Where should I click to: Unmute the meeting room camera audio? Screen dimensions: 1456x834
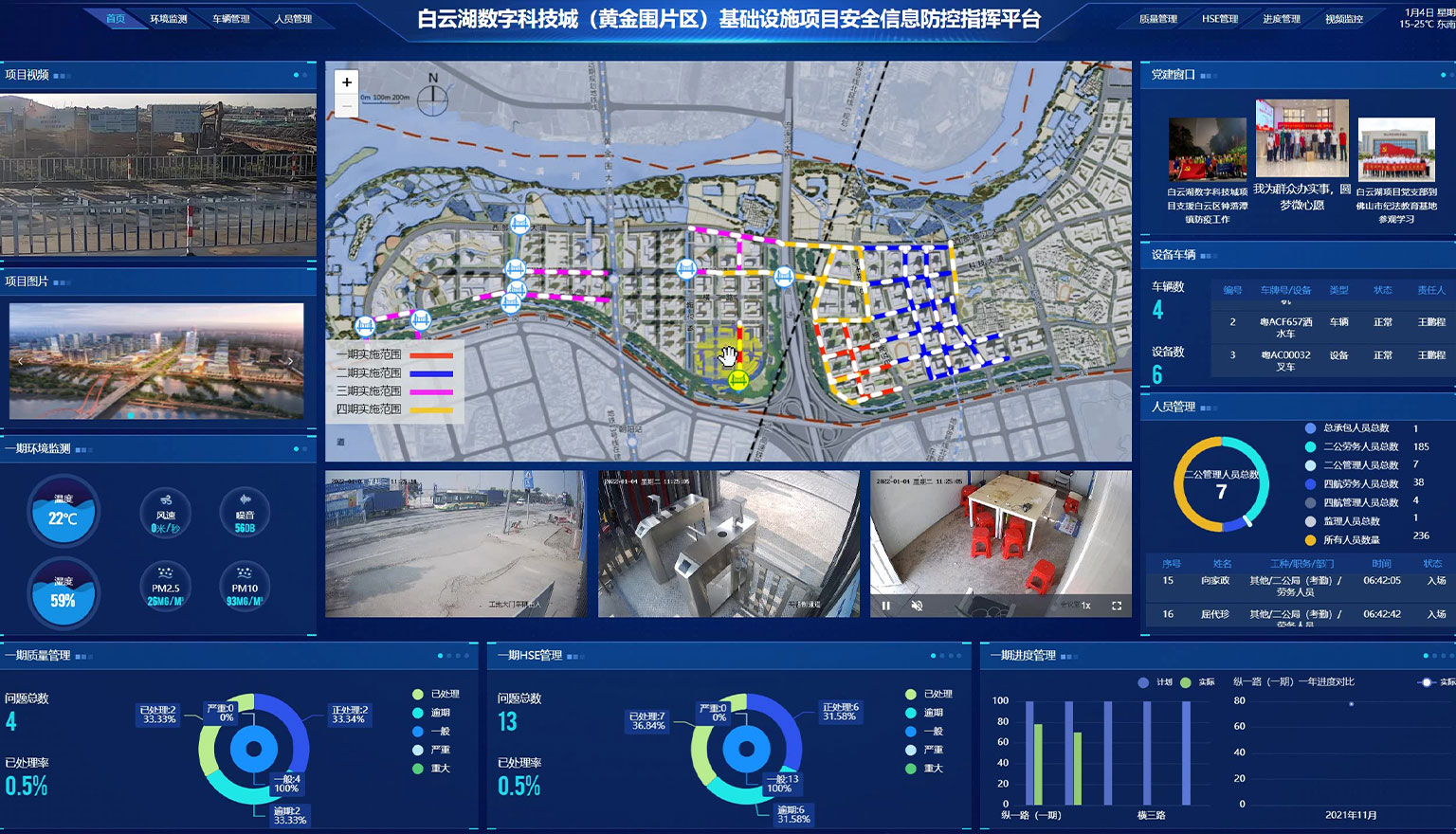click(x=917, y=606)
